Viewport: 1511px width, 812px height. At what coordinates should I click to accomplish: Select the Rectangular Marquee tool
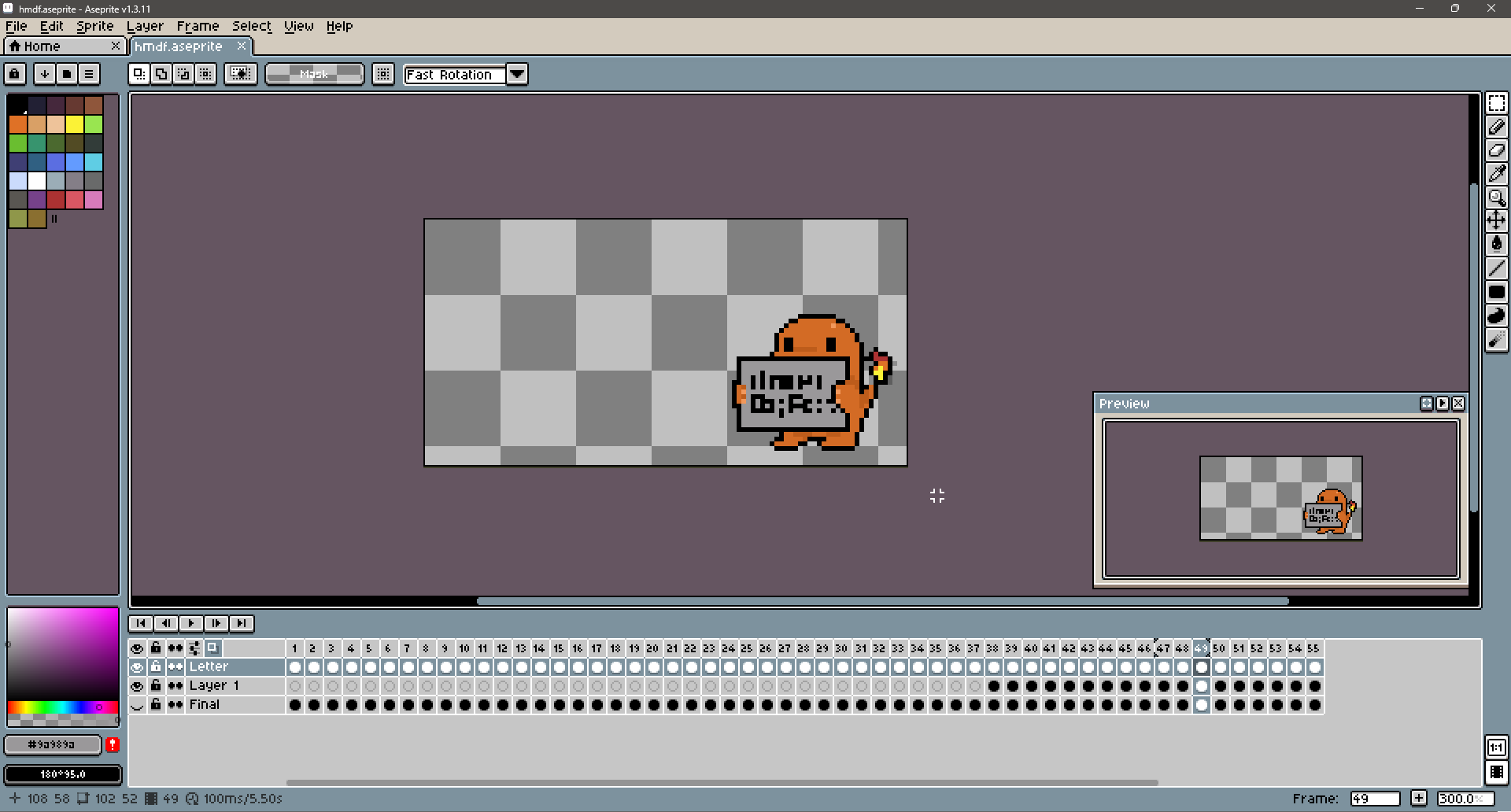pos(1496,103)
